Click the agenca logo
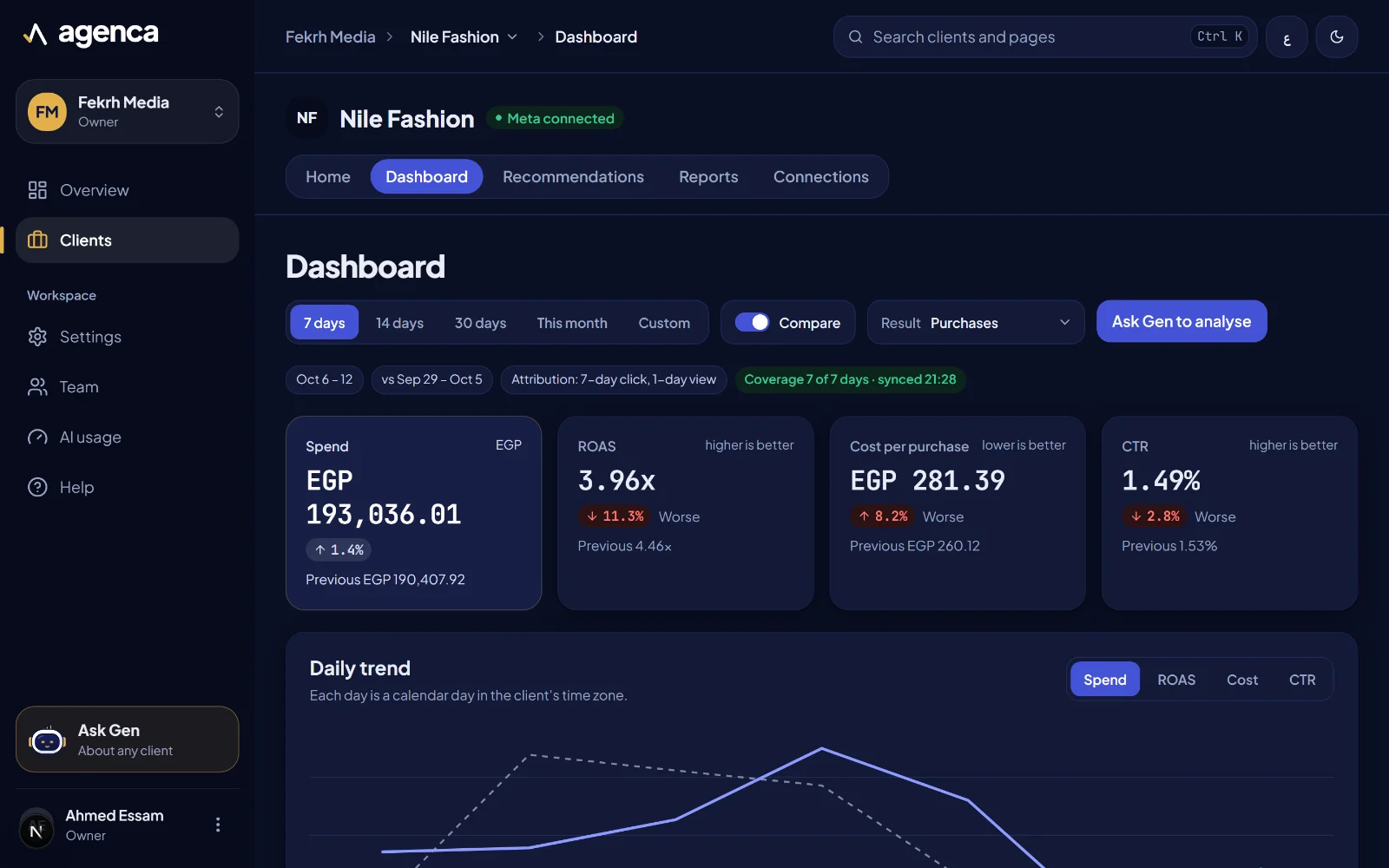The height and width of the screenshot is (868, 1389). pyautogui.click(x=90, y=35)
